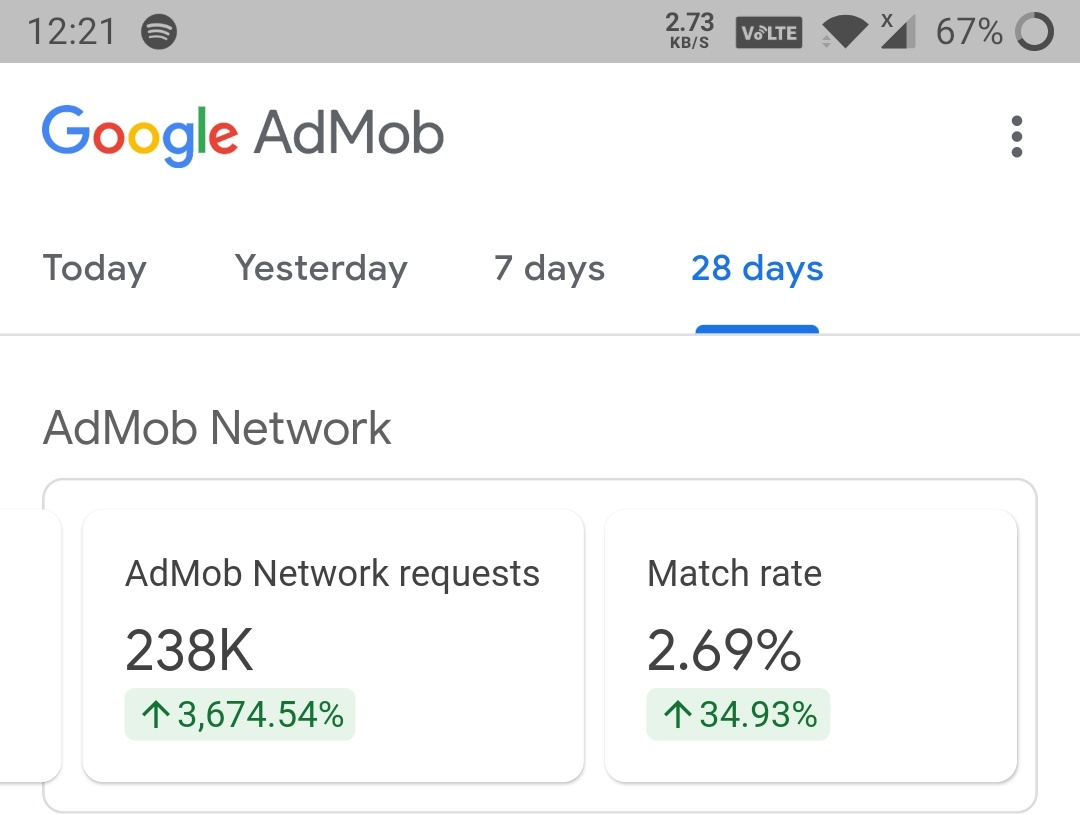
Task: Tap the Wi-Fi signal icon
Action: click(847, 33)
